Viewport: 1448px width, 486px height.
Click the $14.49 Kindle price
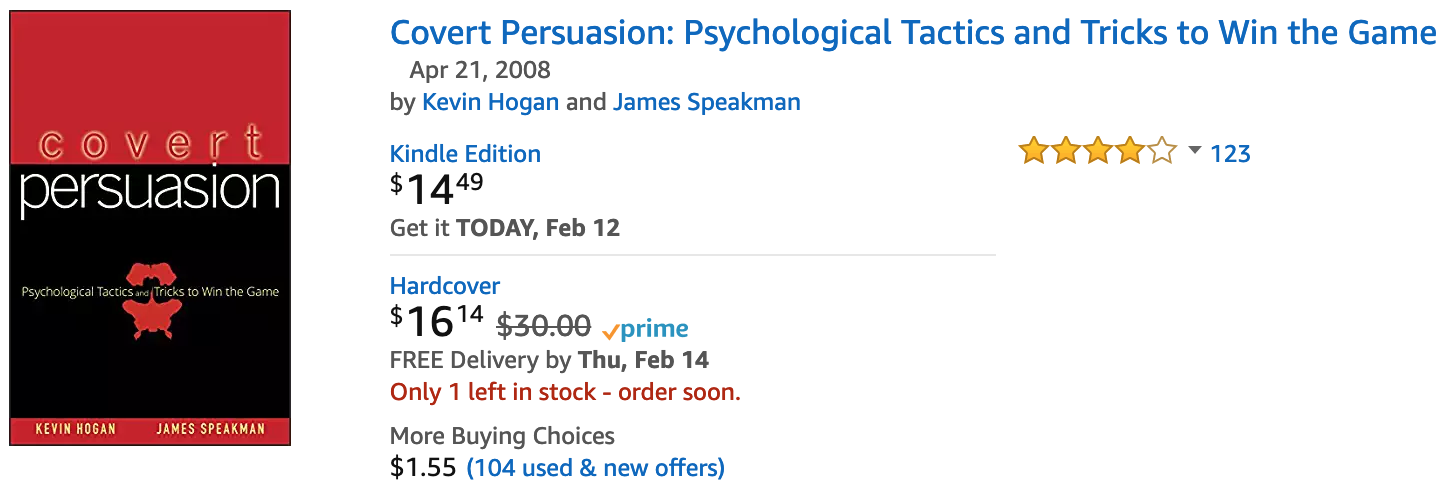[x=437, y=188]
